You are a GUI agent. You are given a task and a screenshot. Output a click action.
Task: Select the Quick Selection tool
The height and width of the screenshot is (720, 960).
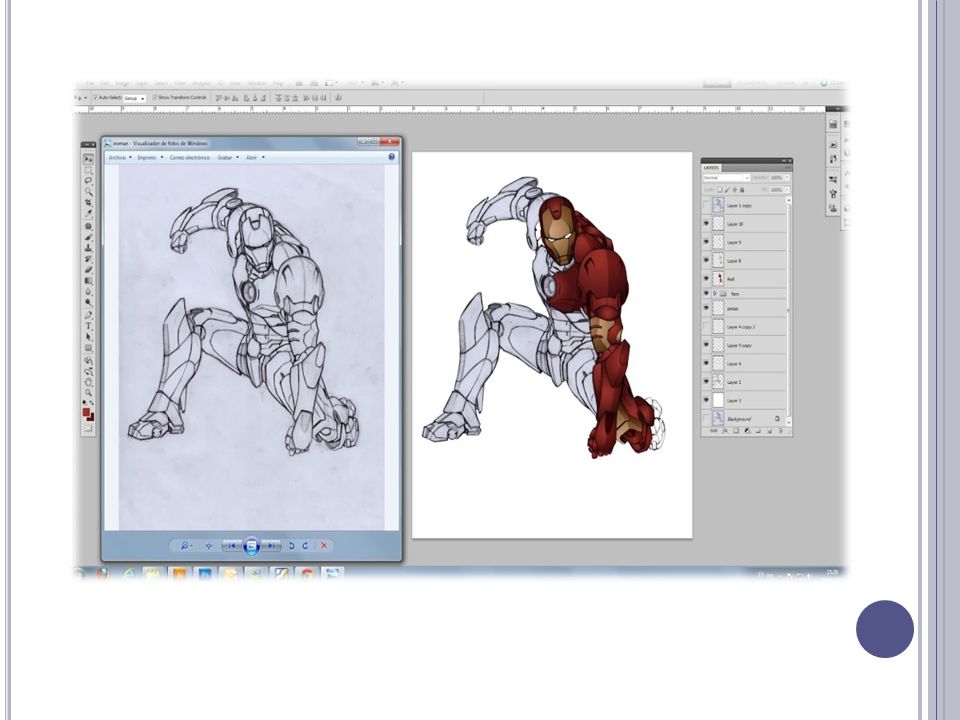[88, 191]
